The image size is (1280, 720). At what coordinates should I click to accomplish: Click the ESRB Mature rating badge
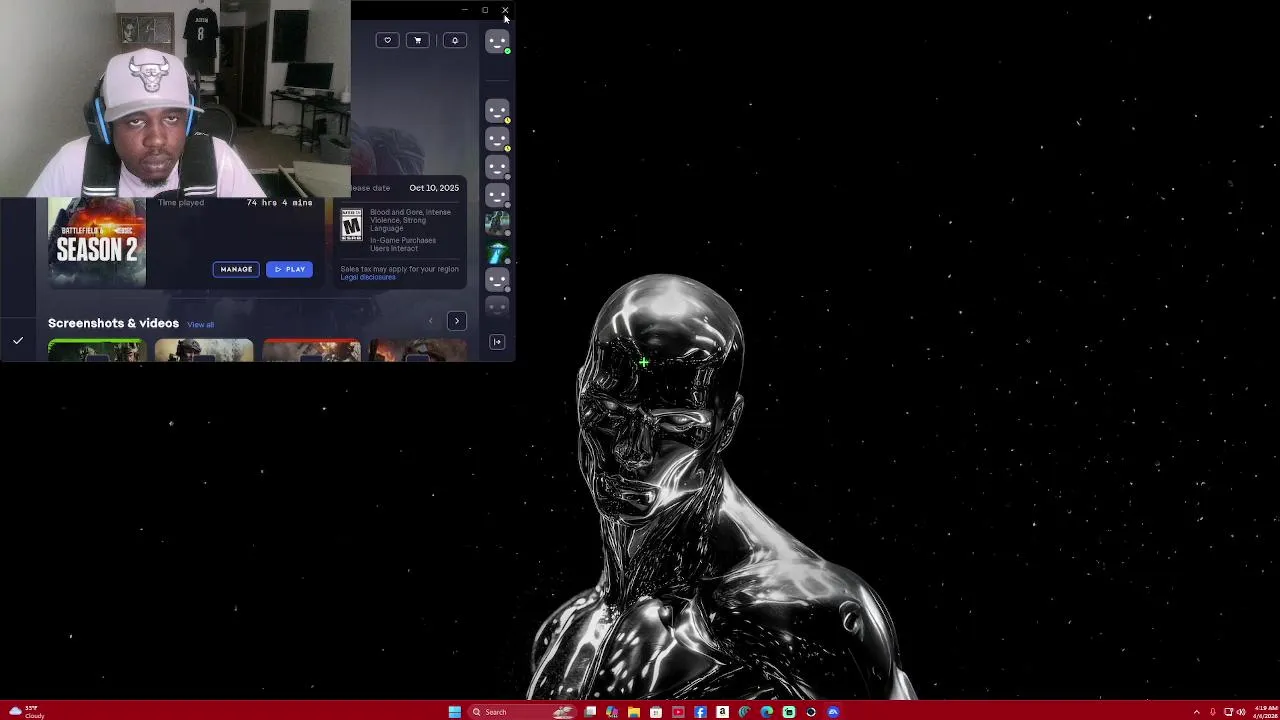[x=351, y=225]
